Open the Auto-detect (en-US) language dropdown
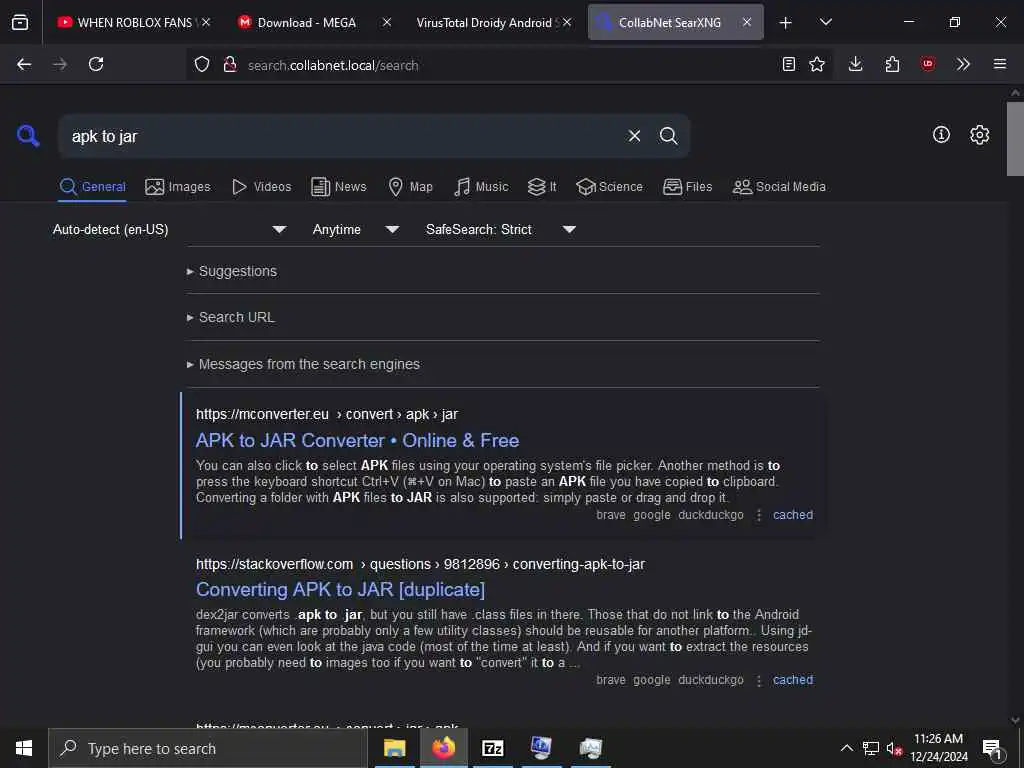 pyautogui.click(x=170, y=229)
